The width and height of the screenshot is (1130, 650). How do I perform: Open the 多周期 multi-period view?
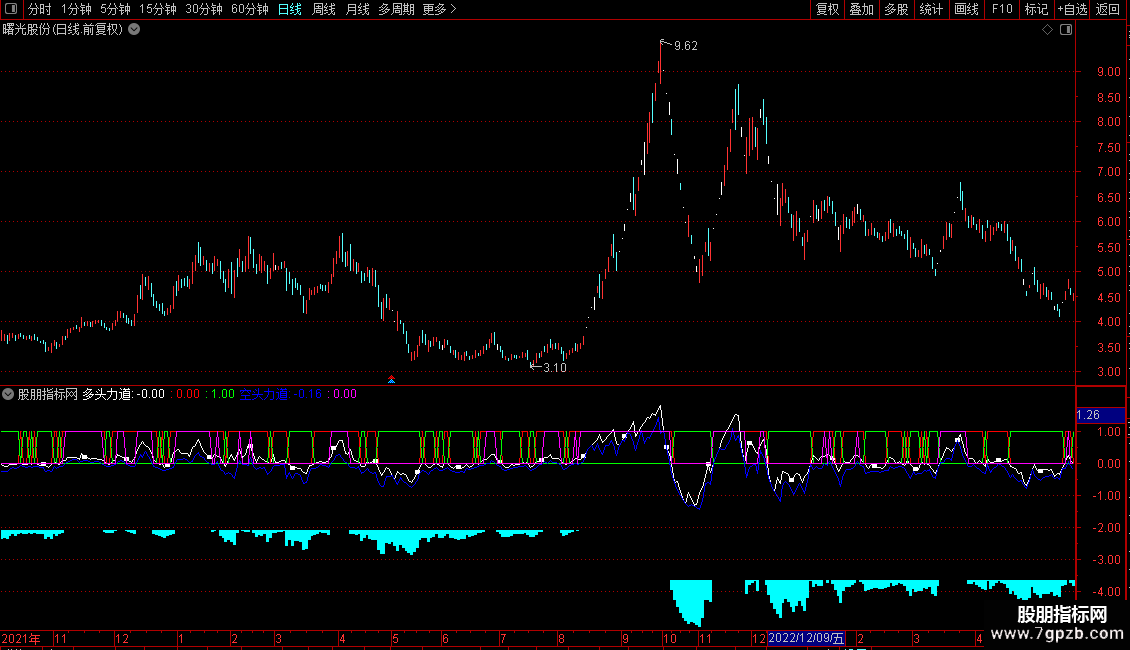click(396, 9)
